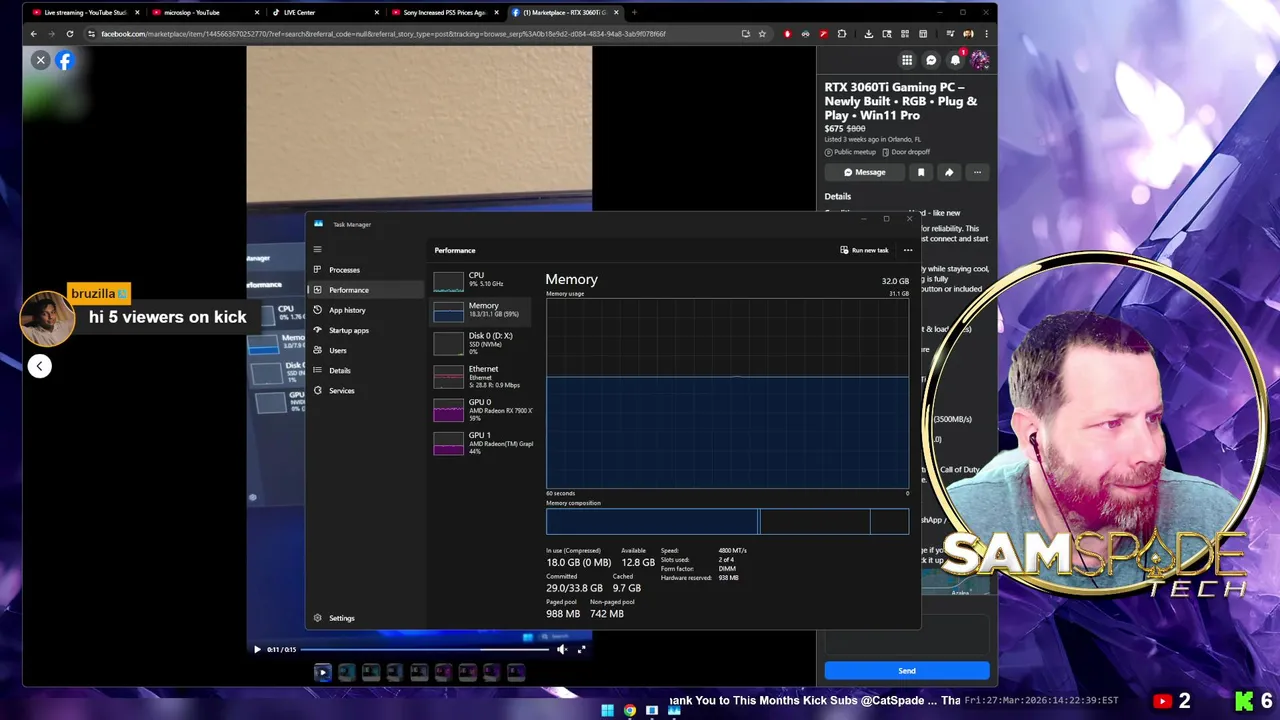Image resolution: width=1280 pixels, height=720 pixels.
Task: Open browser downloads icon
Action: [x=868, y=34]
